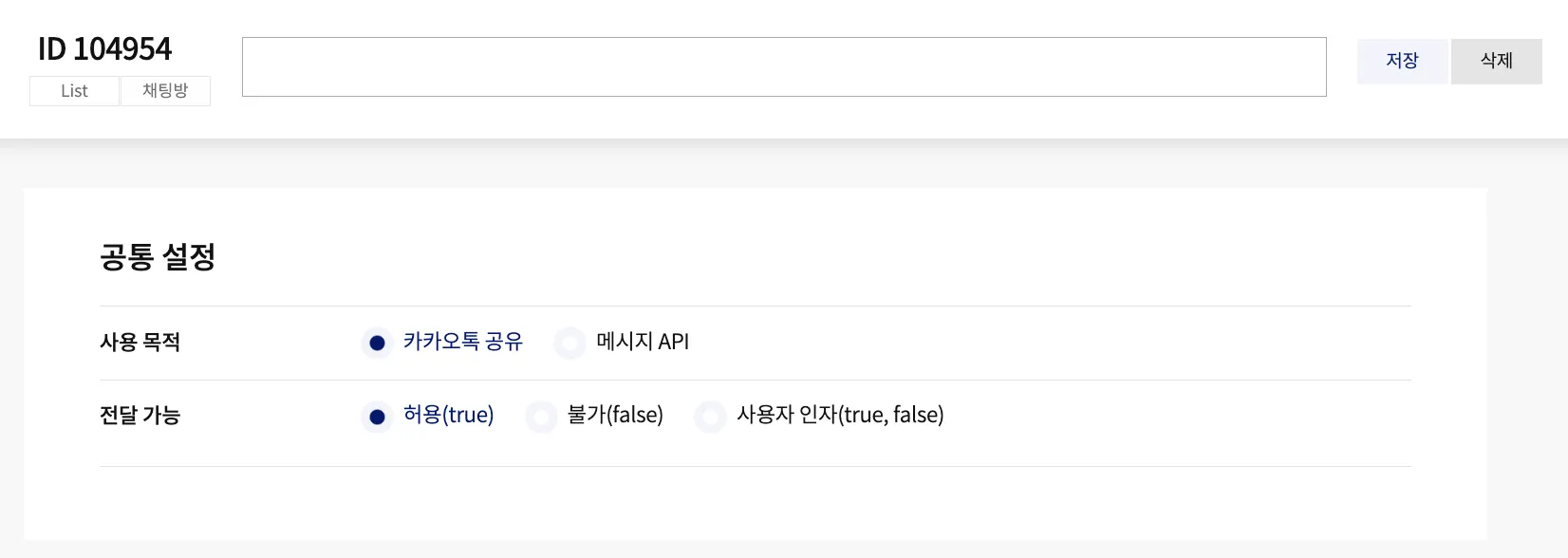Click the 공통 설정 section heading
Screen dimensions: 1568x558
[158, 257]
